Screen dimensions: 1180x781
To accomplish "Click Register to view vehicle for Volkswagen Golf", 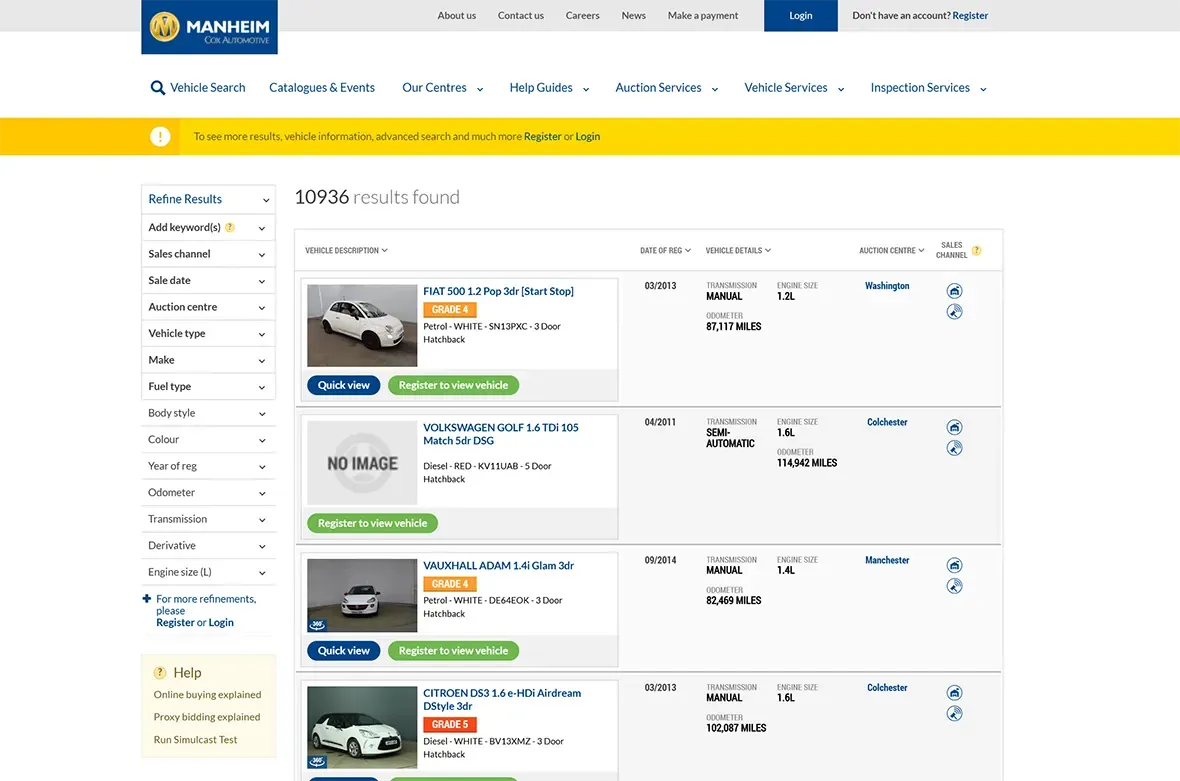I will pyautogui.click(x=373, y=523).
